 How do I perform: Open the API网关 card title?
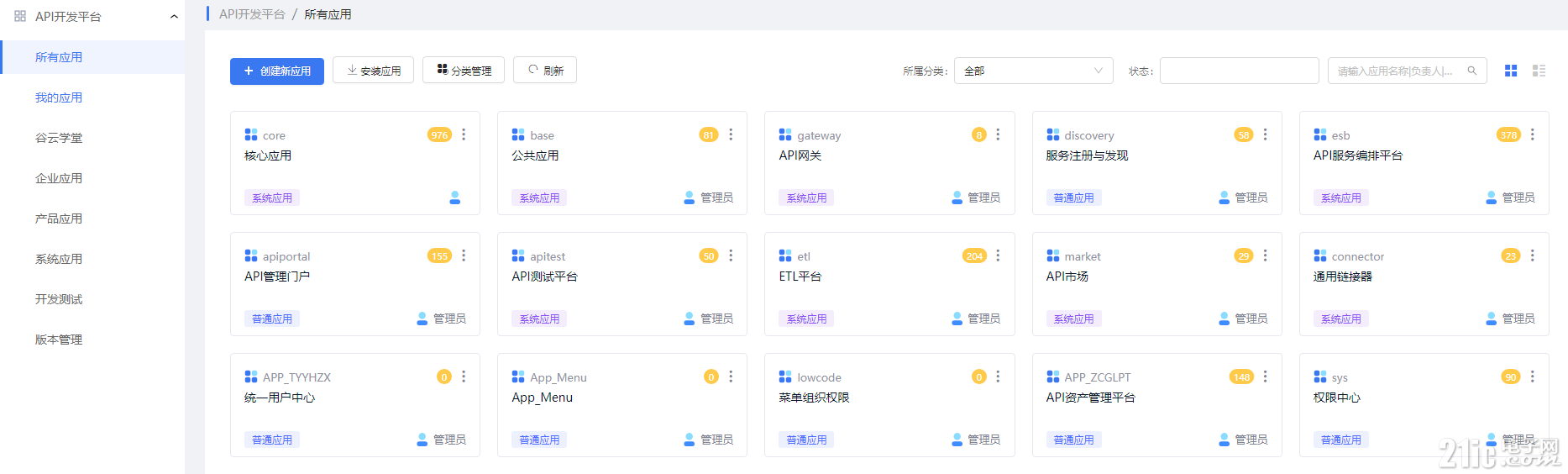coord(800,155)
